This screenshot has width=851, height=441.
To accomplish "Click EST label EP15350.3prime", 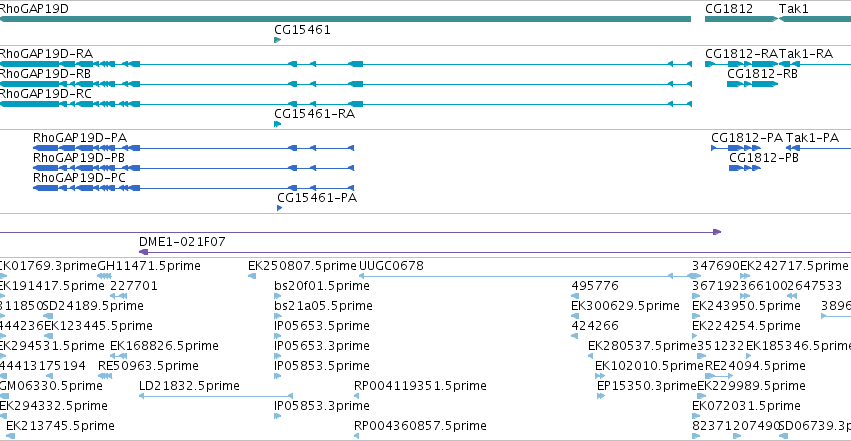I will click(x=646, y=386).
